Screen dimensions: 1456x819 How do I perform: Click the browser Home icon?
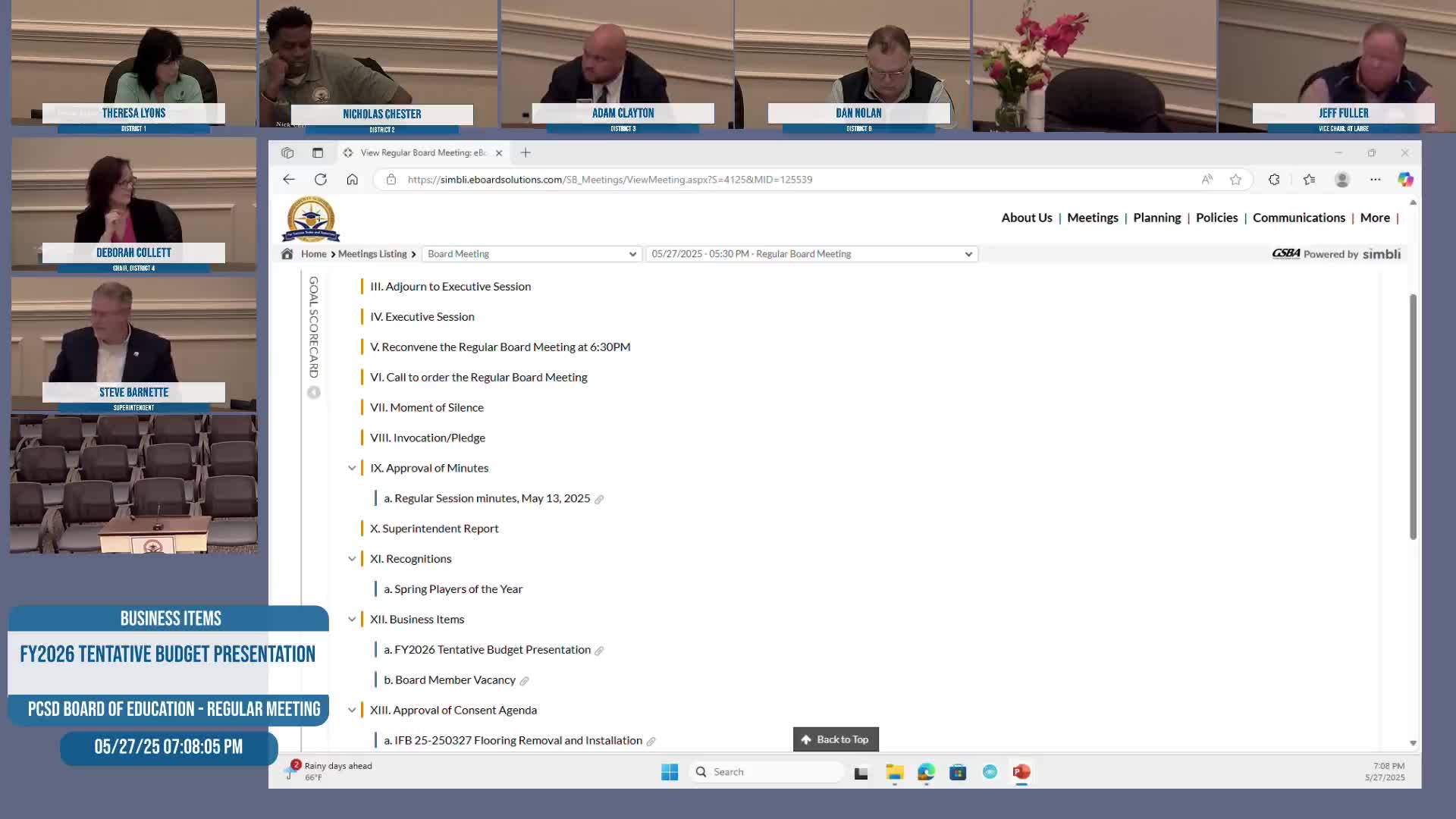coord(352,180)
